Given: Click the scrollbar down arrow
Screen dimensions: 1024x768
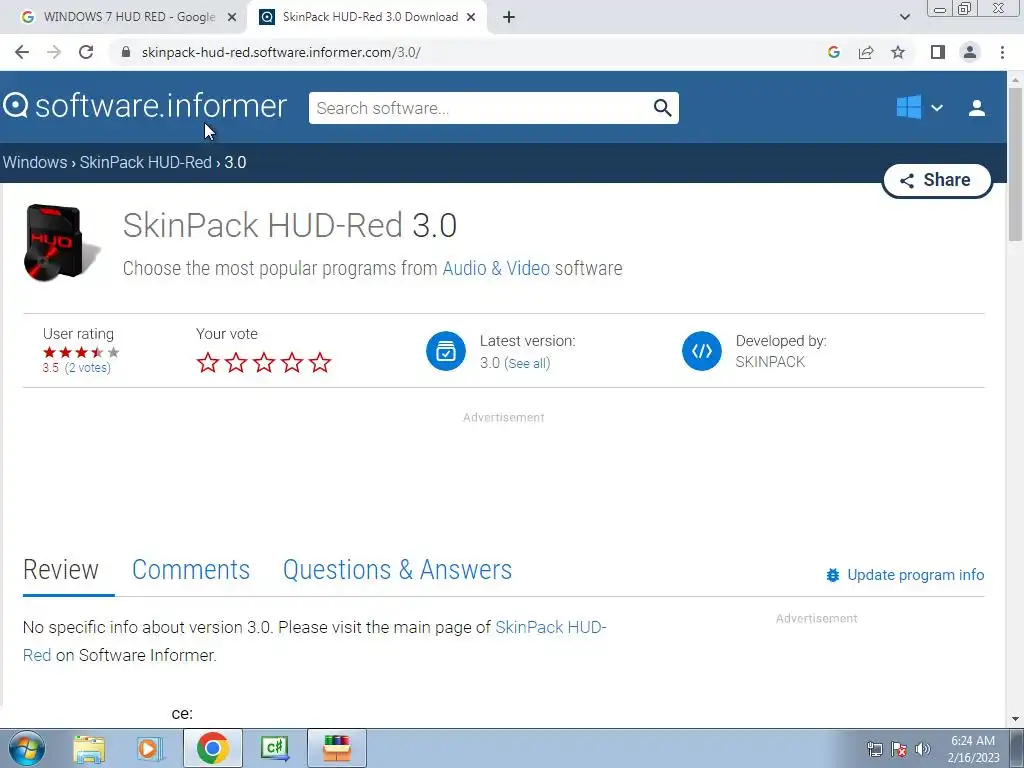Looking at the screenshot, I should 1015,719.
